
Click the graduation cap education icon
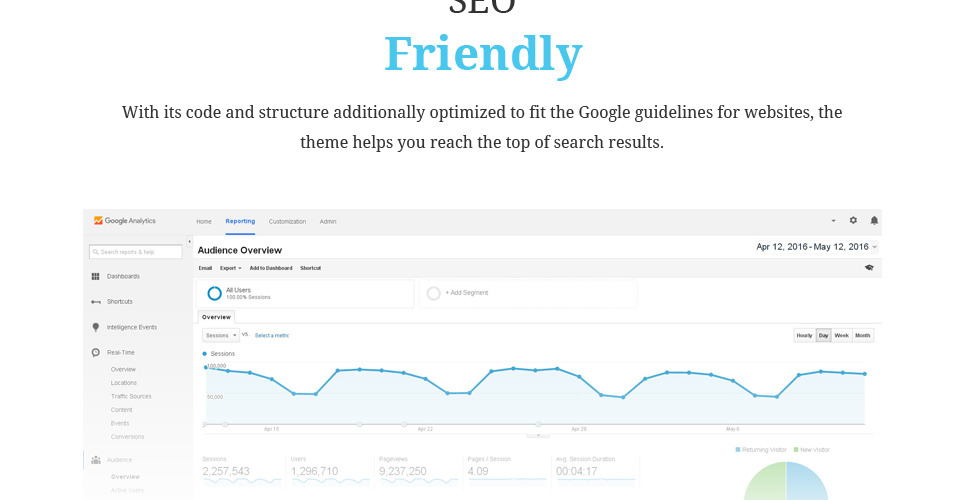point(869,268)
